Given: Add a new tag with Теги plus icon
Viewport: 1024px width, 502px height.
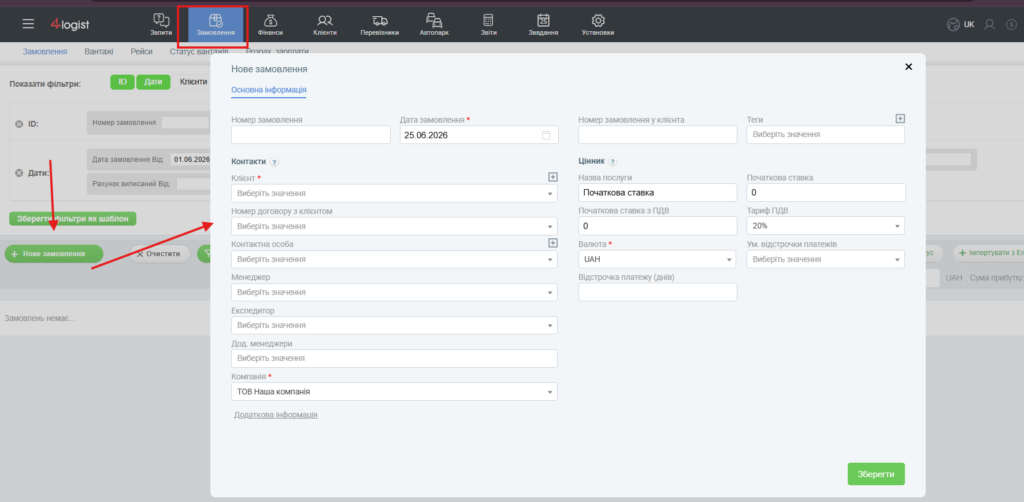Looking at the screenshot, I should pos(900,119).
